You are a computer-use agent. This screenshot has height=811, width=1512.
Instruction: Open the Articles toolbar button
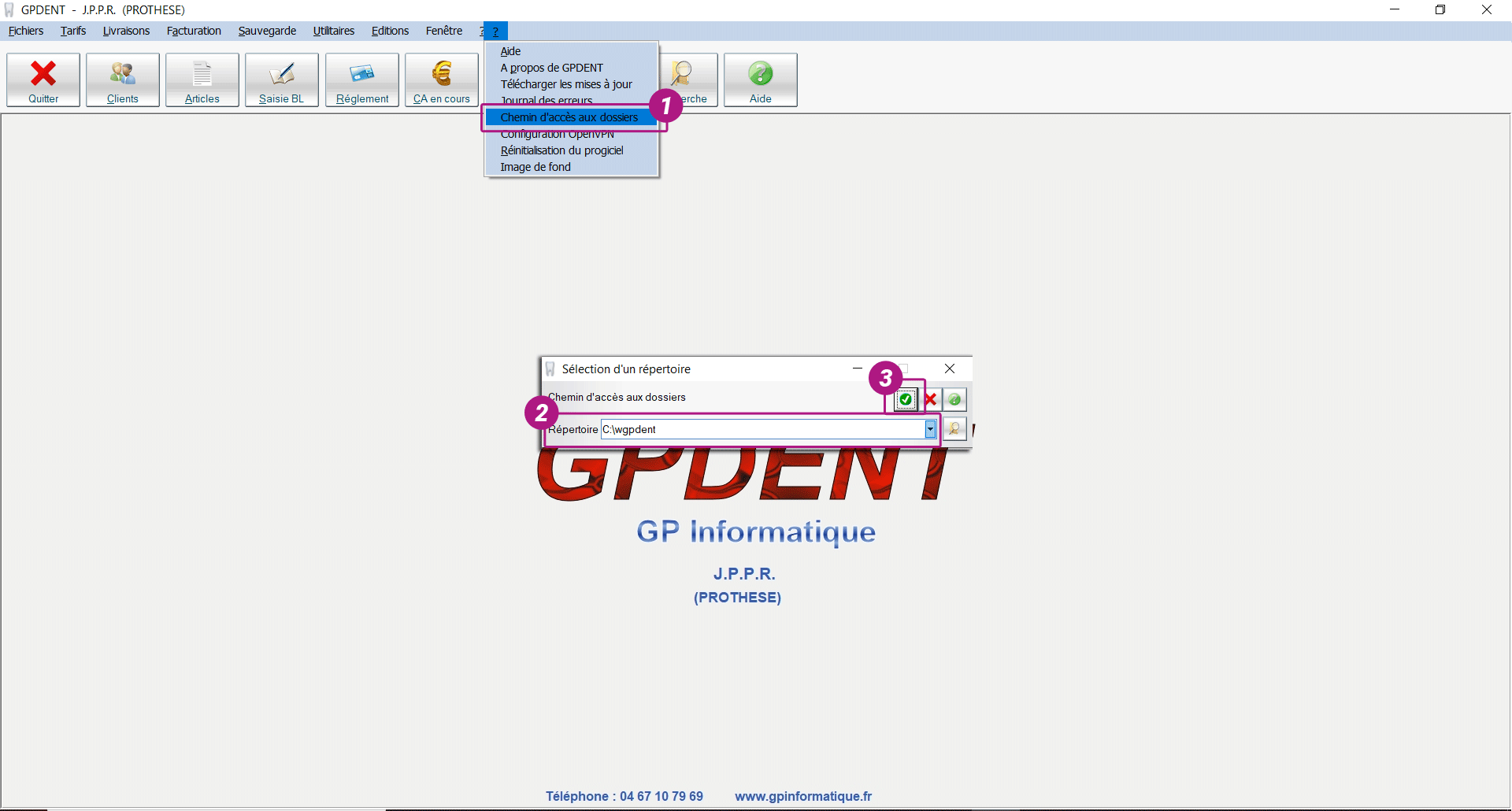pos(202,80)
